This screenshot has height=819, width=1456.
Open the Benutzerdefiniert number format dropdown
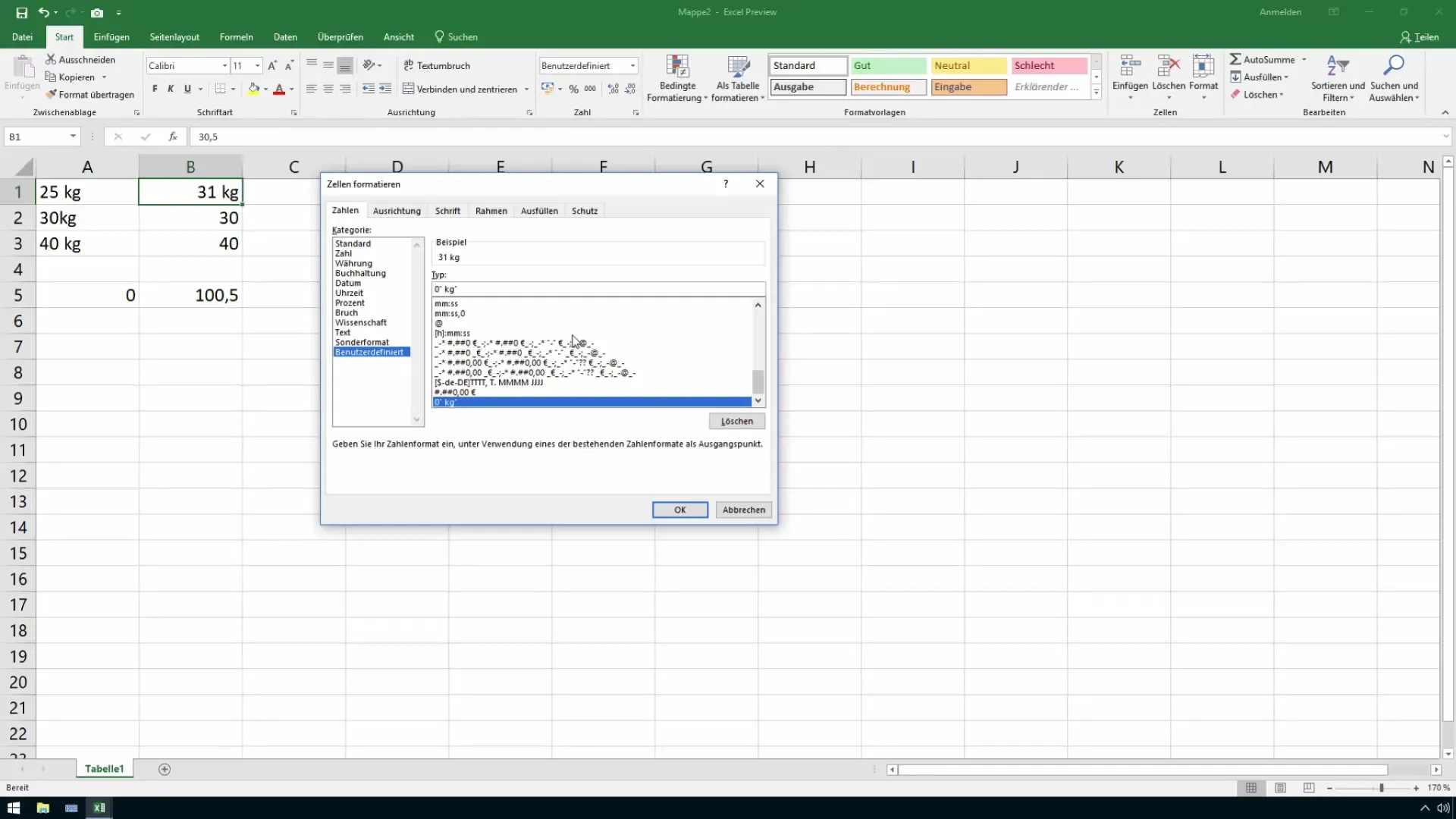pyautogui.click(x=632, y=66)
